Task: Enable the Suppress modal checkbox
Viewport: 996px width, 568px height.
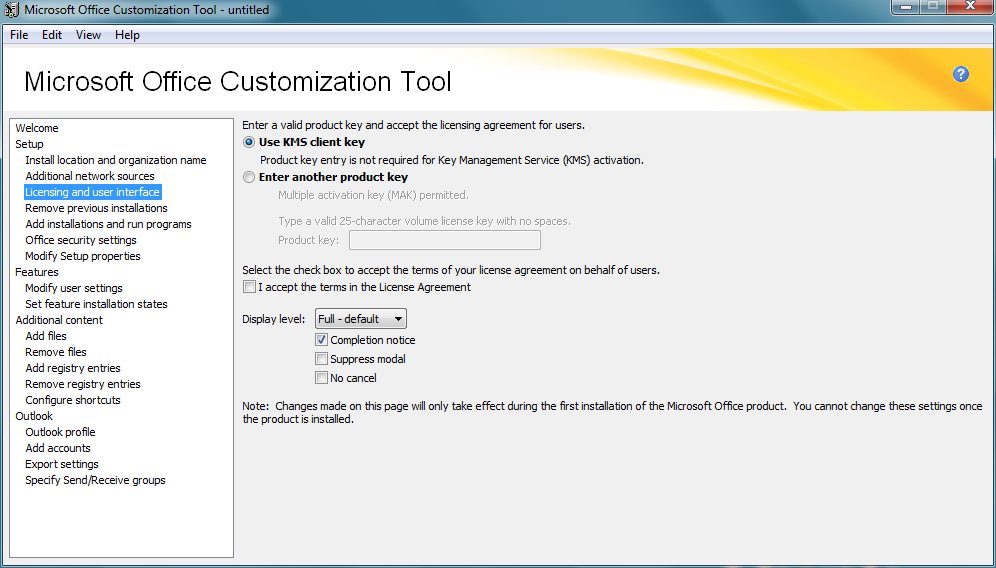Action: tap(321, 359)
